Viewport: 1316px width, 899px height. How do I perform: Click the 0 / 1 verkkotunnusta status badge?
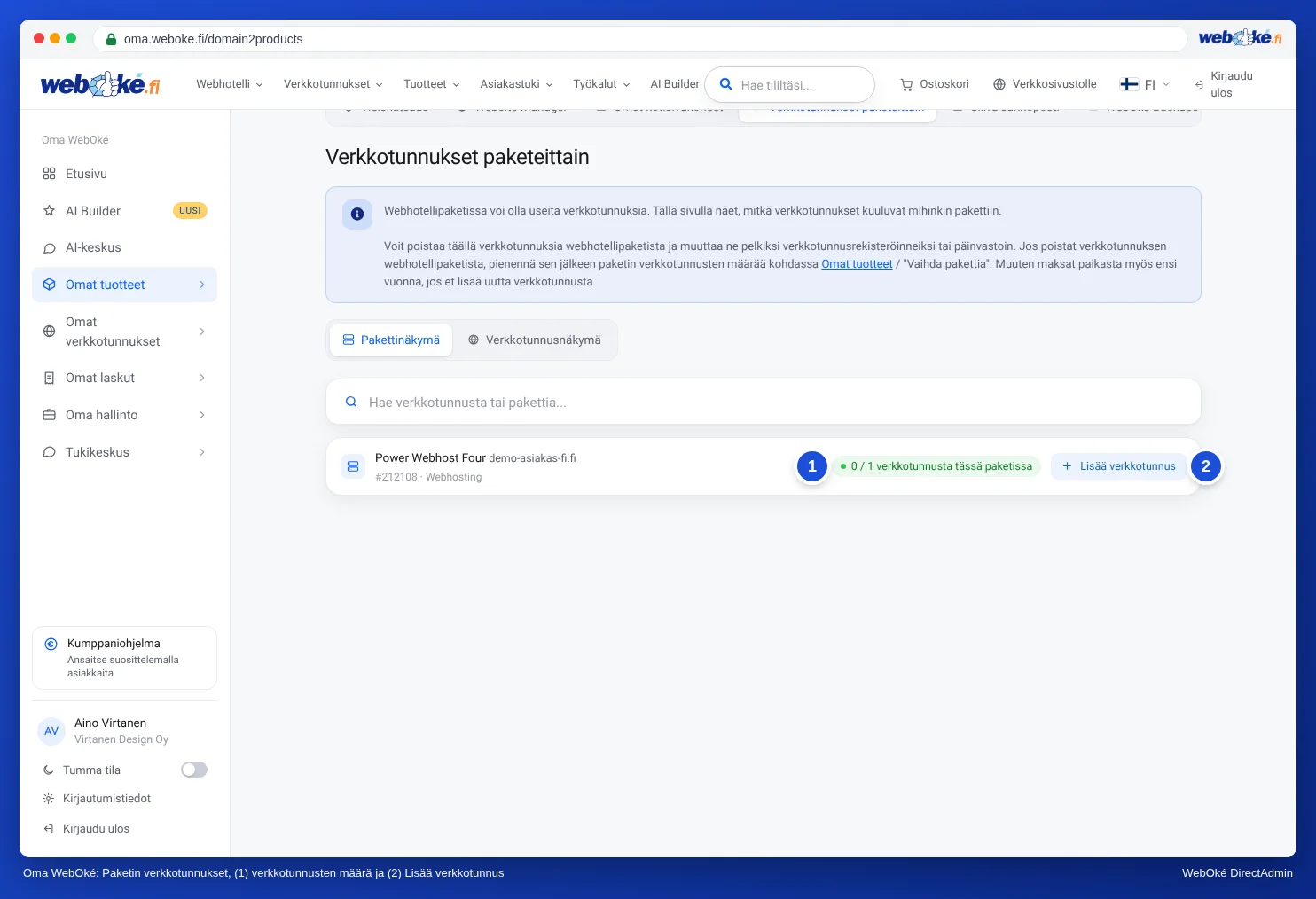click(x=936, y=466)
